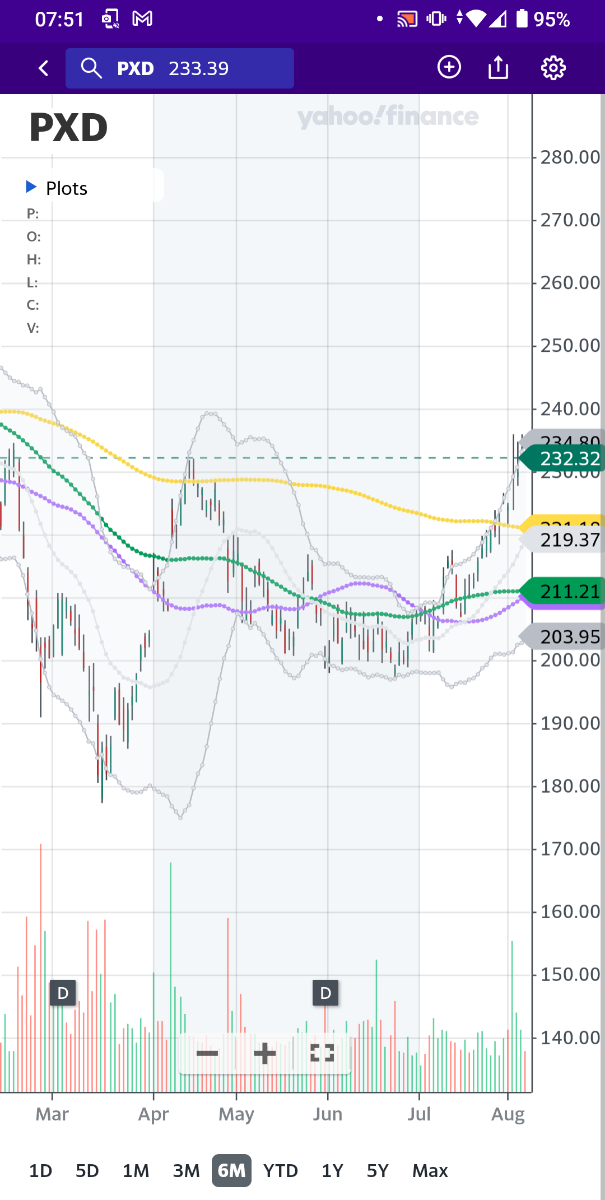Enter fullscreen chart mode icon
The width and height of the screenshot is (605, 1200).
pyautogui.click(x=321, y=1053)
